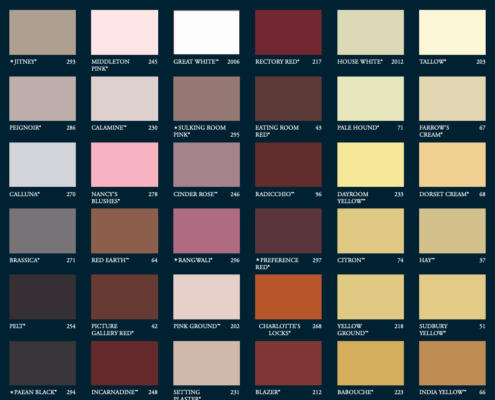
Task: Choose the Peignoir color swatch
Action: (x=43, y=99)
